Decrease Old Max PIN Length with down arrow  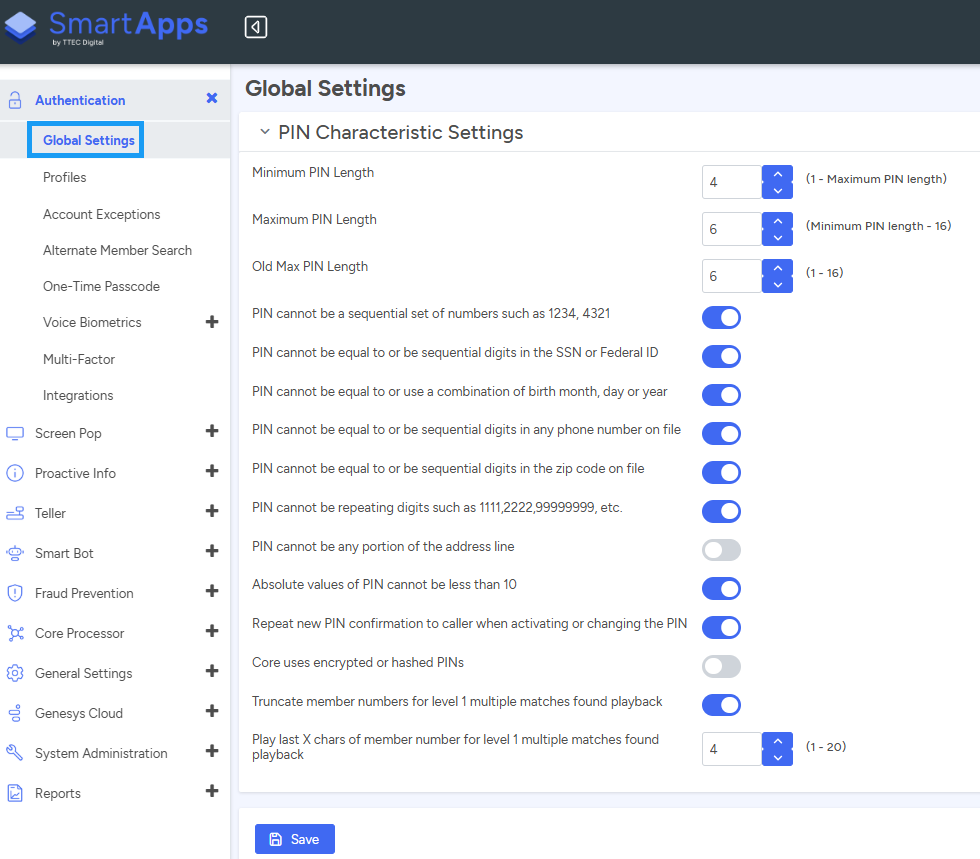pos(778,284)
